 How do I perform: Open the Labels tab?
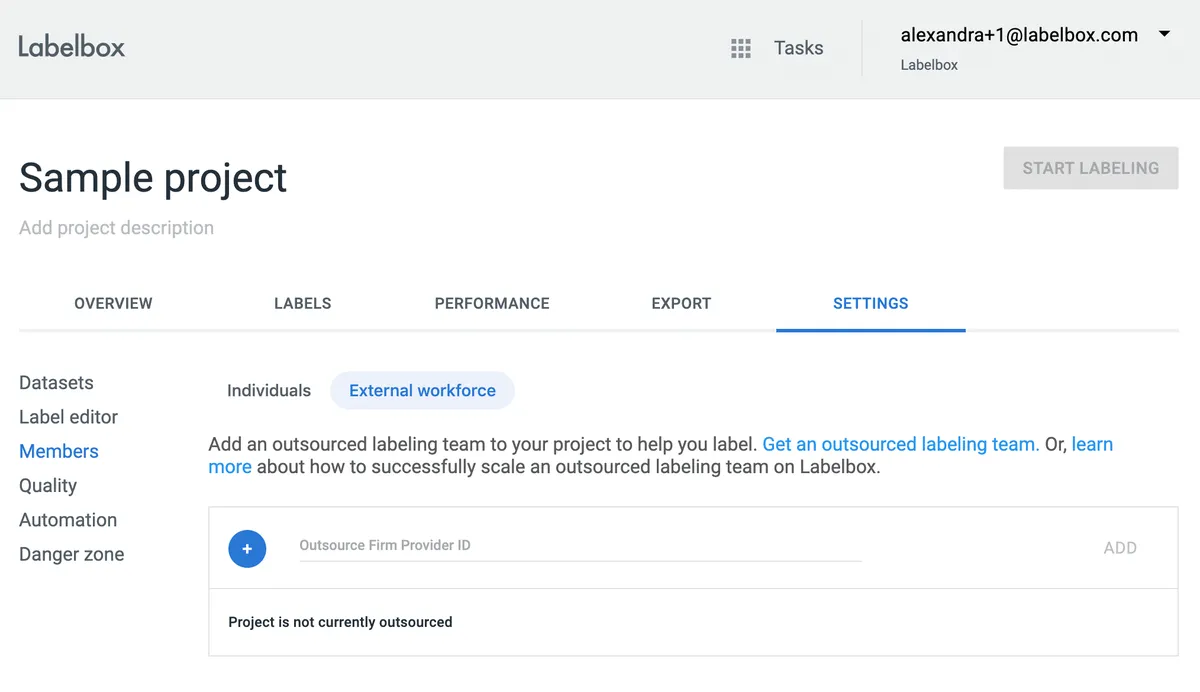(302, 303)
